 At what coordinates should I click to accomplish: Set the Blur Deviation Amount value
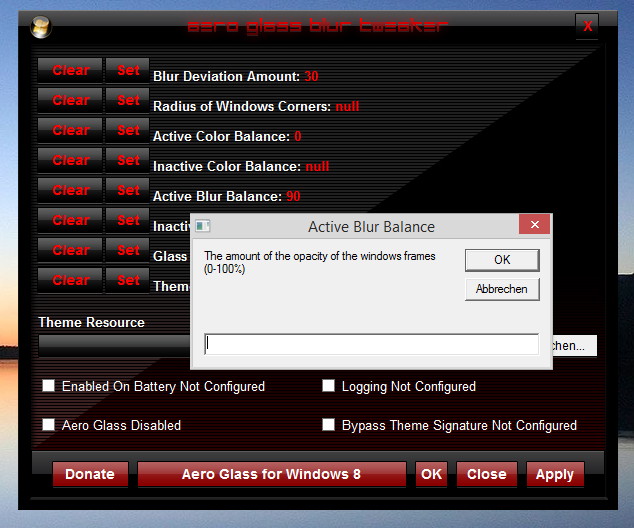[128, 70]
